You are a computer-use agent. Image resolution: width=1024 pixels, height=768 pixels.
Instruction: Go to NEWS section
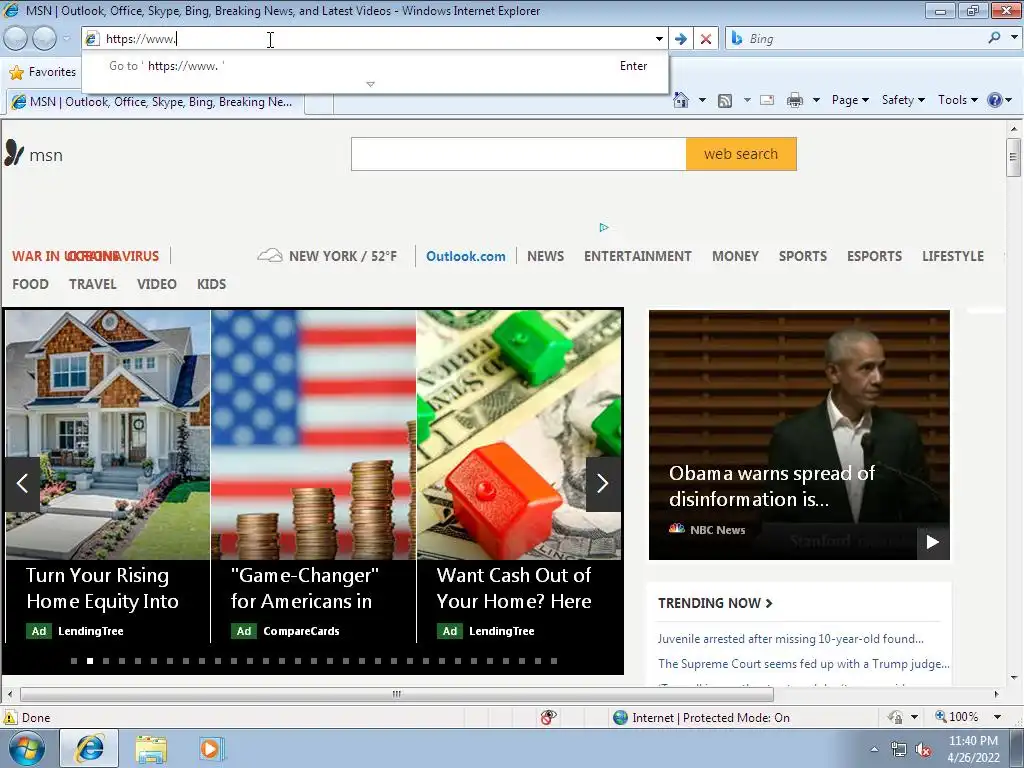(545, 256)
